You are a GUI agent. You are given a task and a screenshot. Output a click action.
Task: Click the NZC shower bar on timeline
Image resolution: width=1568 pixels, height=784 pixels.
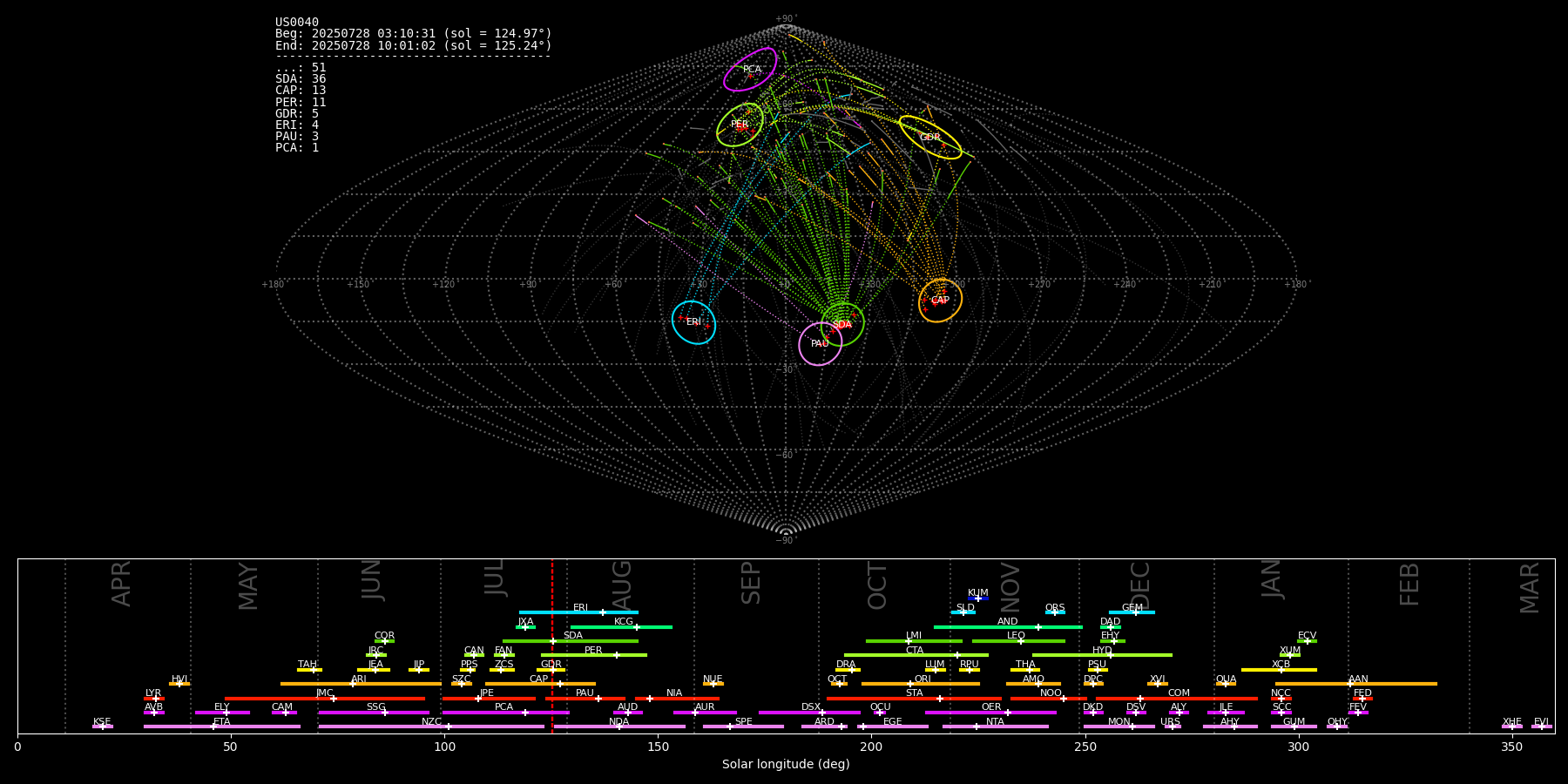(x=431, y=727)
